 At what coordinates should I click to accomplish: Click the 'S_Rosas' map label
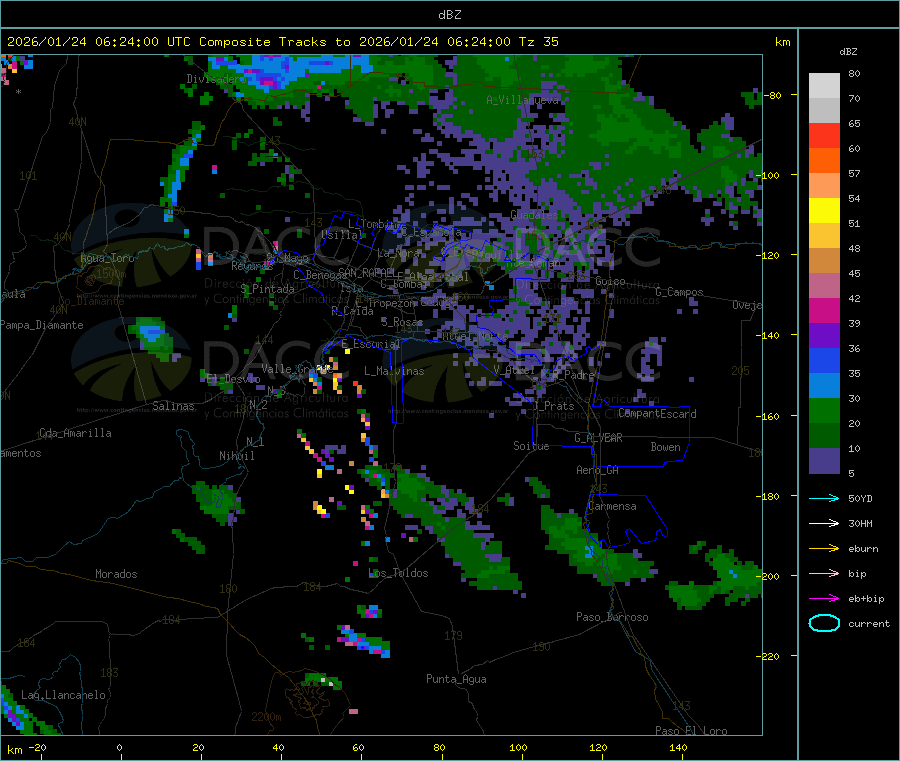pos(402,323)
